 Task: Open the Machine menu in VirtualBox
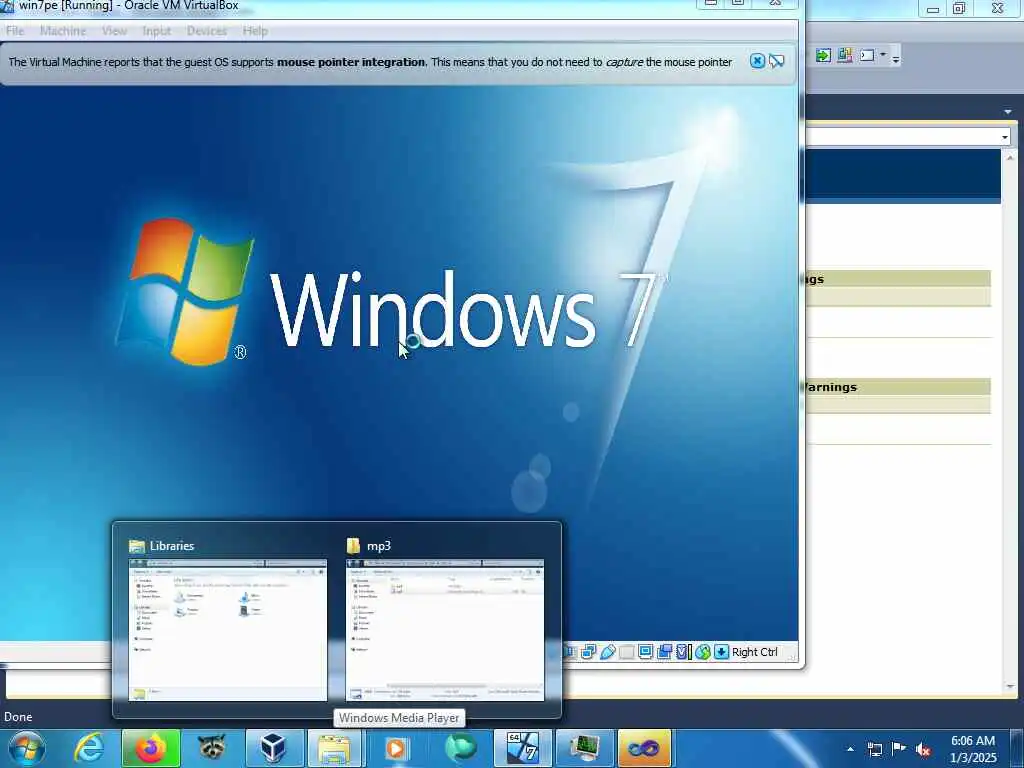pyautogui.click(x=63, y=31)
